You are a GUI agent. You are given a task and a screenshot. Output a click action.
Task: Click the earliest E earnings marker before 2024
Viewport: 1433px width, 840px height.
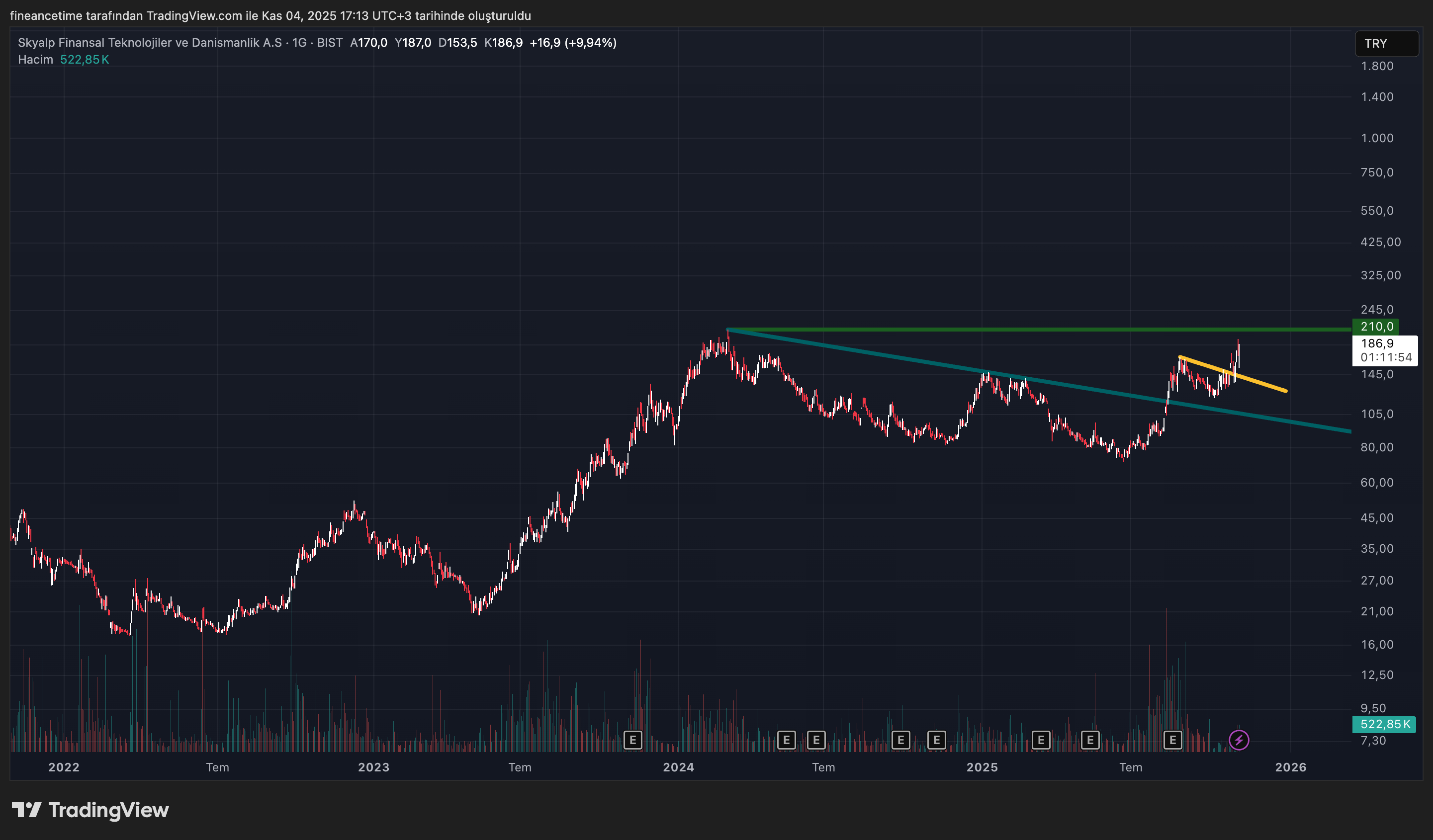click(632, 740)
